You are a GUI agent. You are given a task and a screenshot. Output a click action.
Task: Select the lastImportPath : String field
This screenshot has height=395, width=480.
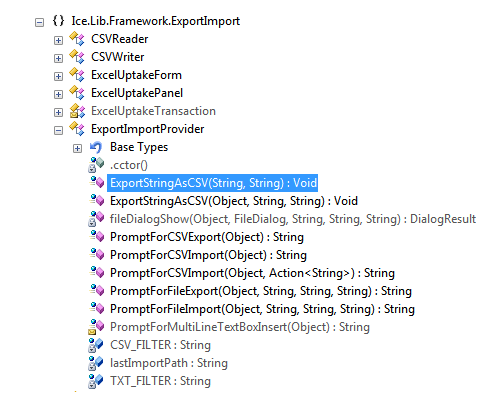point(169,363)
